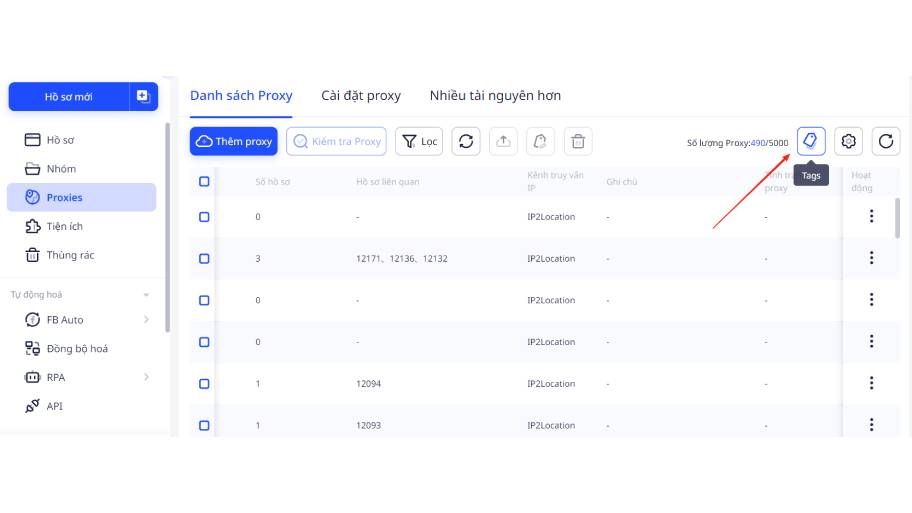This screenshot has width=912, height=513.
Task: Click the batch-create icon beside Hồ sơ mới
Action: [144, 97]
